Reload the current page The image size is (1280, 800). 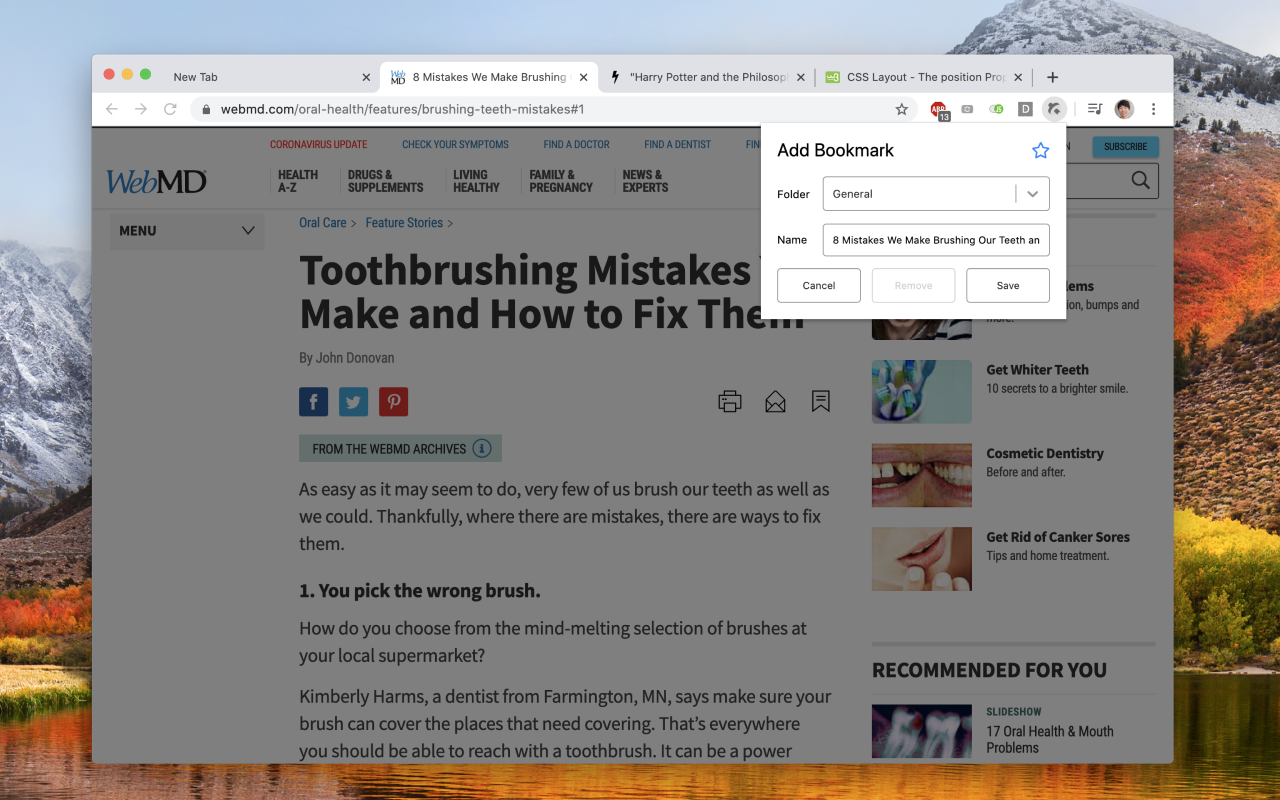click(x=170, y=109)
